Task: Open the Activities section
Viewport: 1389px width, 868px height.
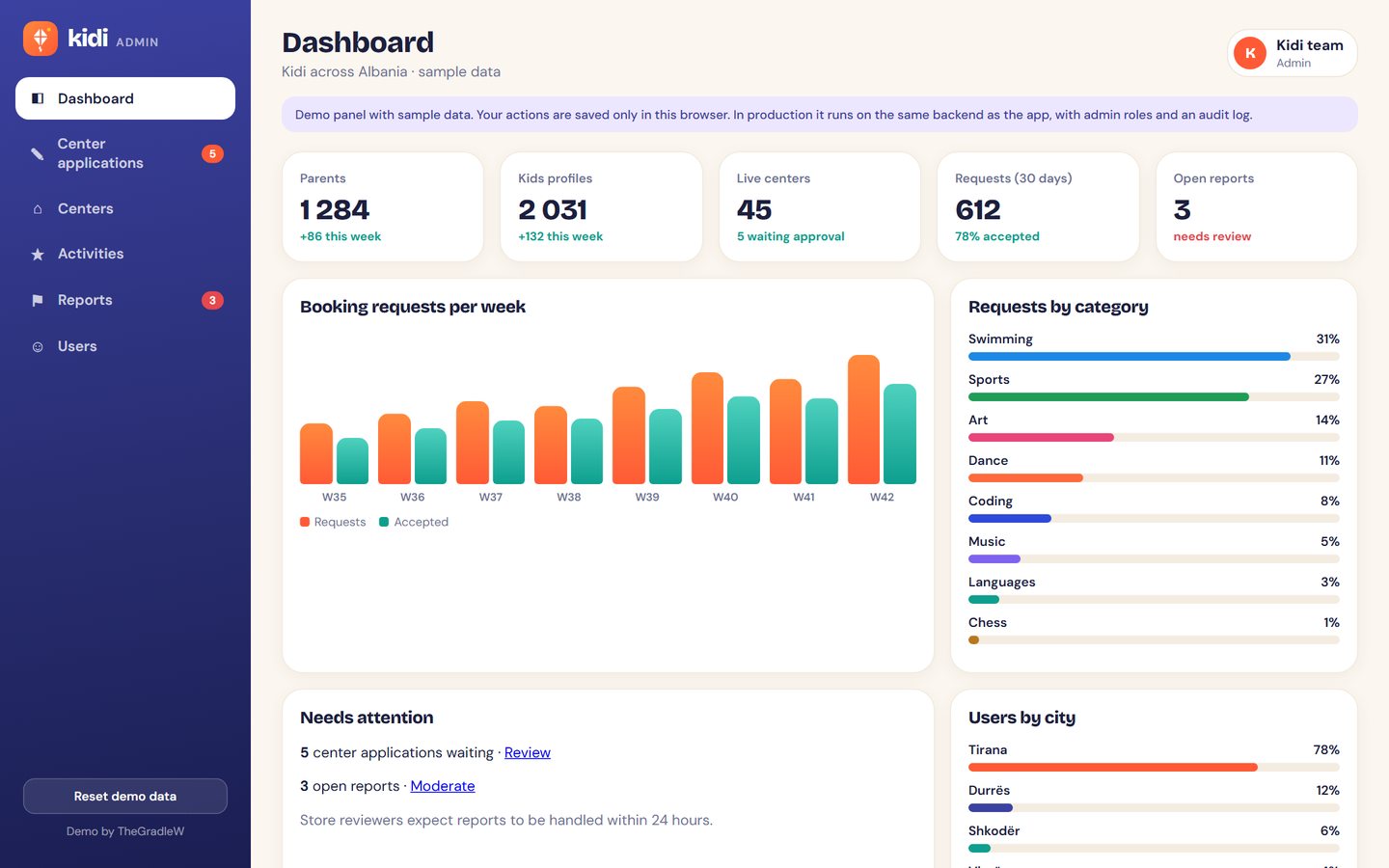Action: [125, 254]
